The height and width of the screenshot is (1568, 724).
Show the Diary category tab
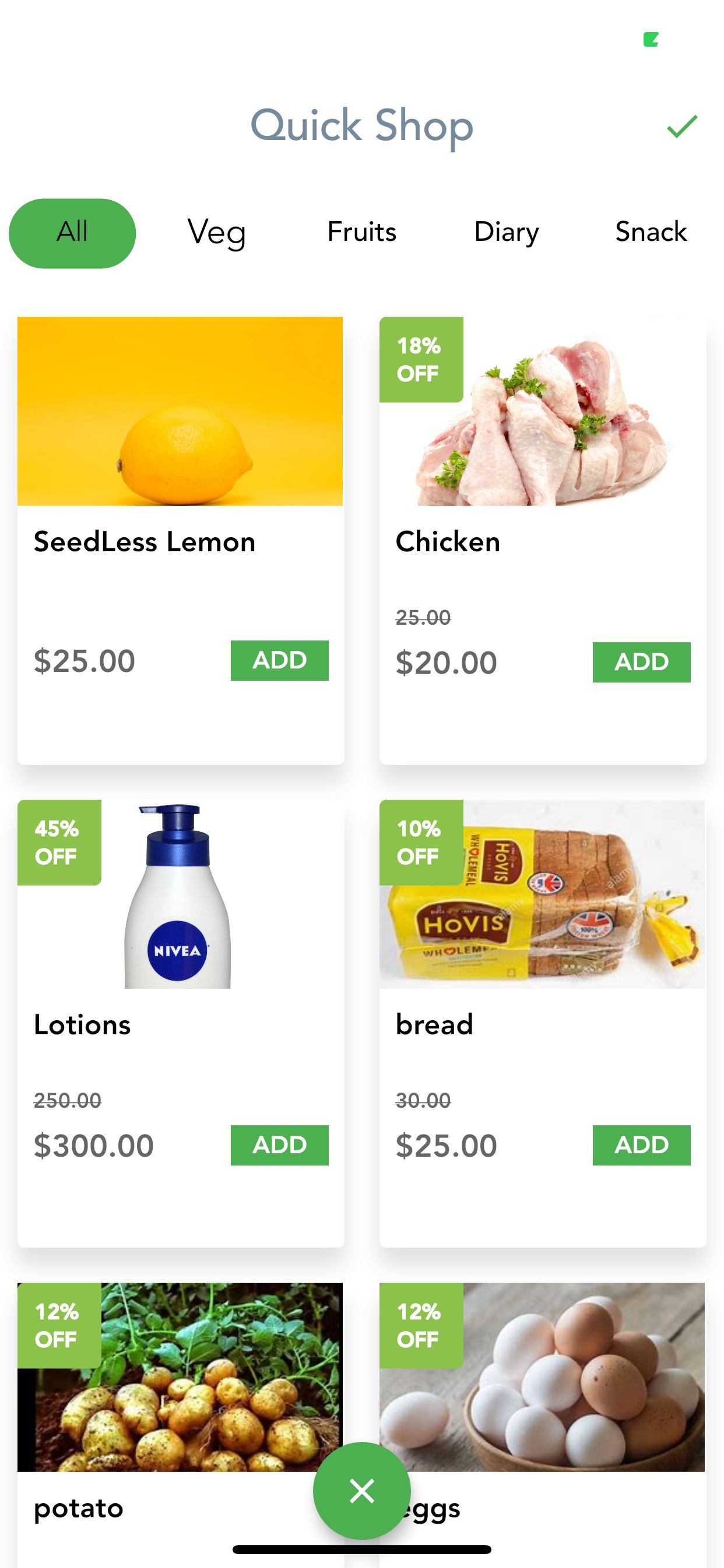click(506, 233)
